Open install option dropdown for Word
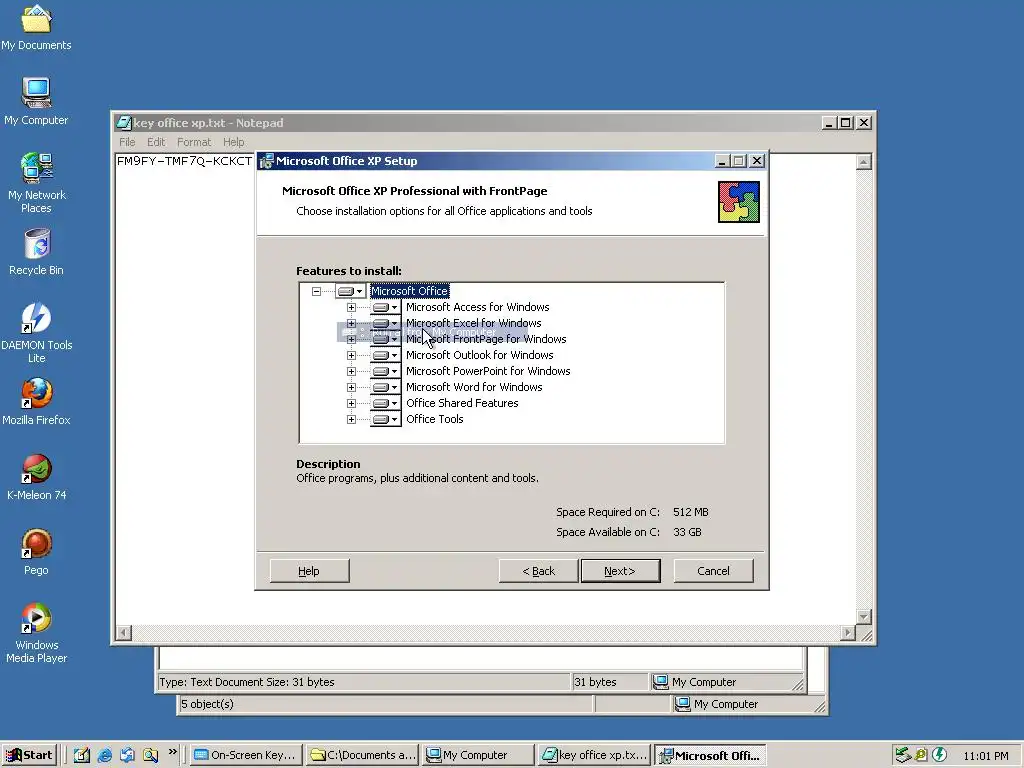 (385, 387)
